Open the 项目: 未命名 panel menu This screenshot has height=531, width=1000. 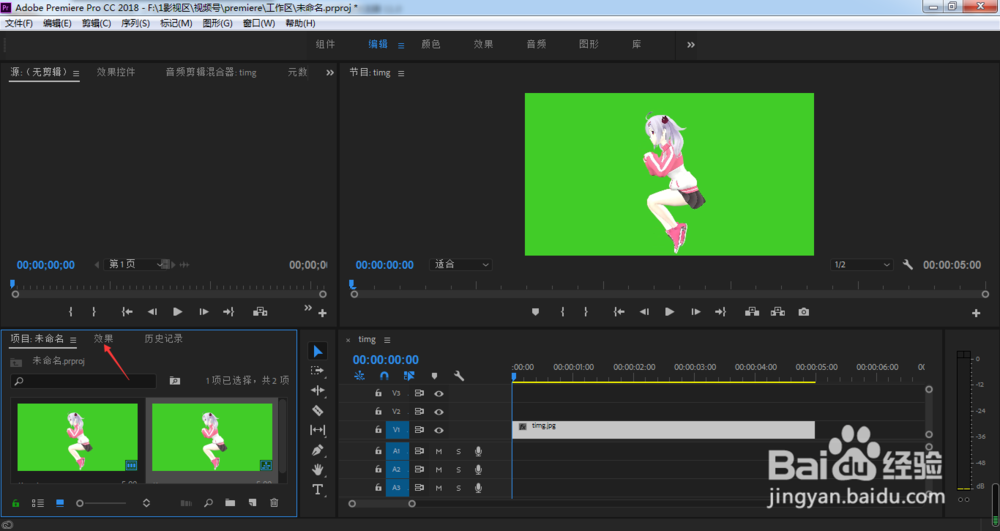(73, 340)
